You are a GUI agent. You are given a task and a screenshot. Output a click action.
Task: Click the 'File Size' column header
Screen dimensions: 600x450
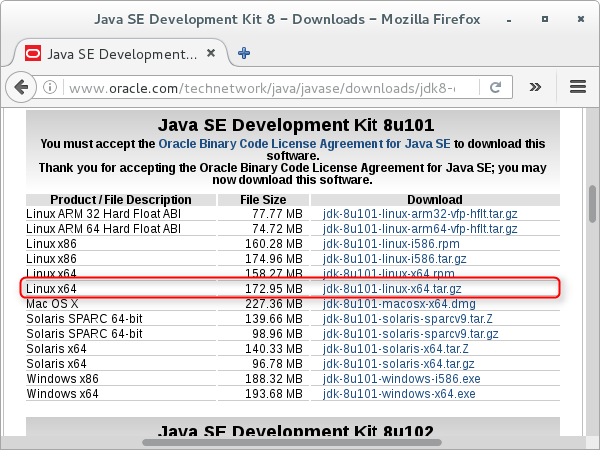[x=263, y=200]
